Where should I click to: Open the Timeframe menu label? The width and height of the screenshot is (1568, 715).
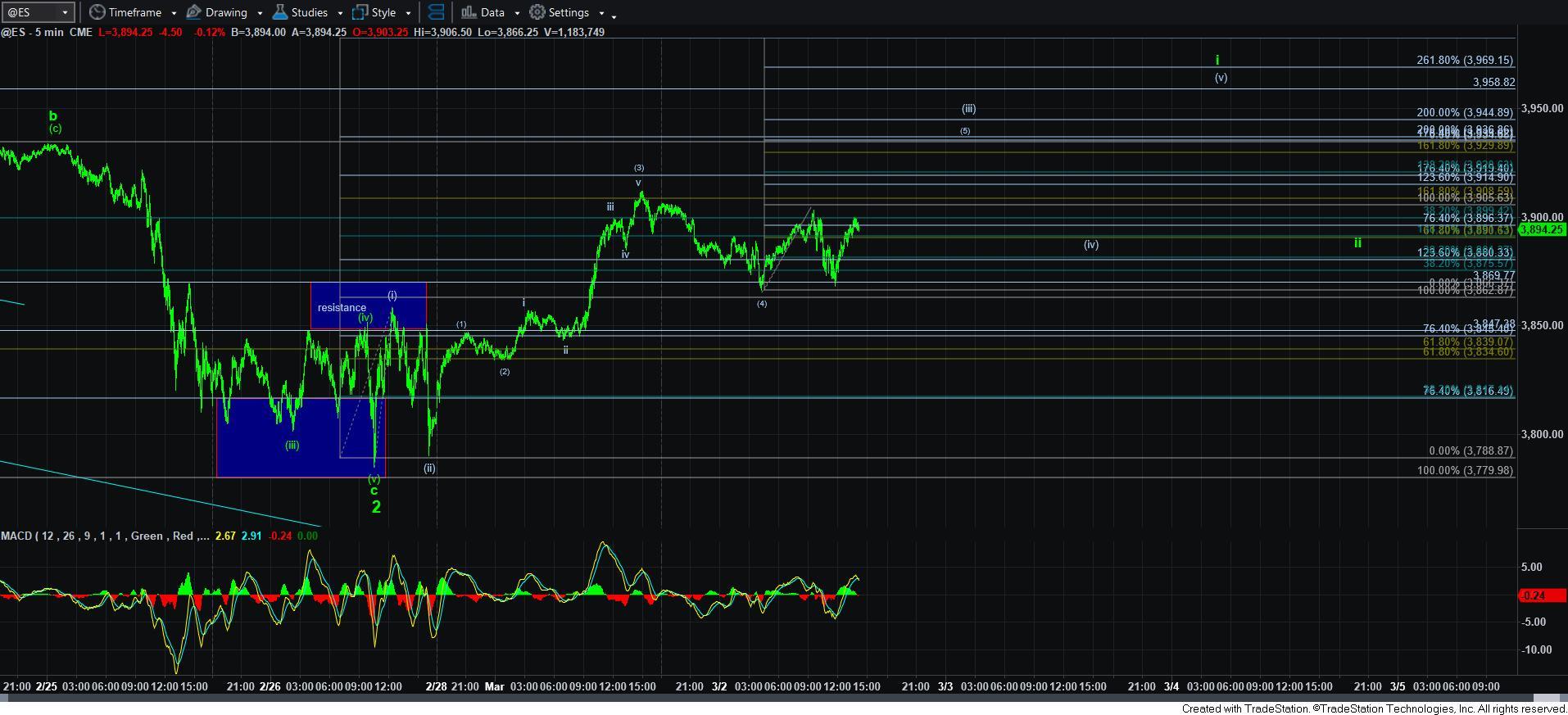[x=135, y=12]
